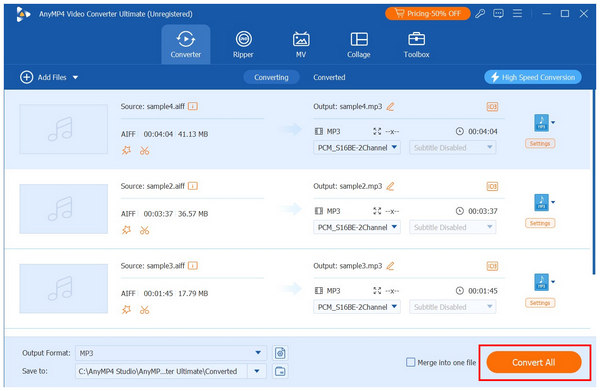Edit ID3 metadata for sample4.mp3
Image resolution: width=600 pixels, height=391 pixels.
pyautogui.click(x=492, y=107)
